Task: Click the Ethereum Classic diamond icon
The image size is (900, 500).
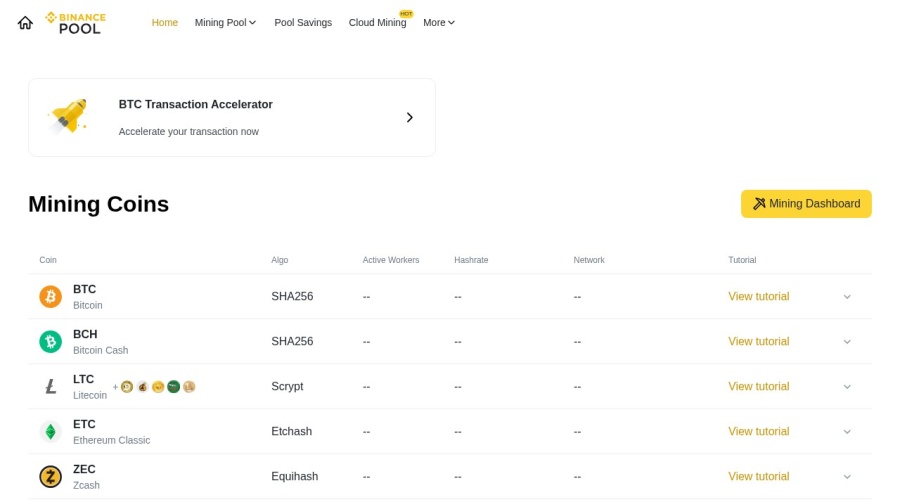Action: coord(51,432)
